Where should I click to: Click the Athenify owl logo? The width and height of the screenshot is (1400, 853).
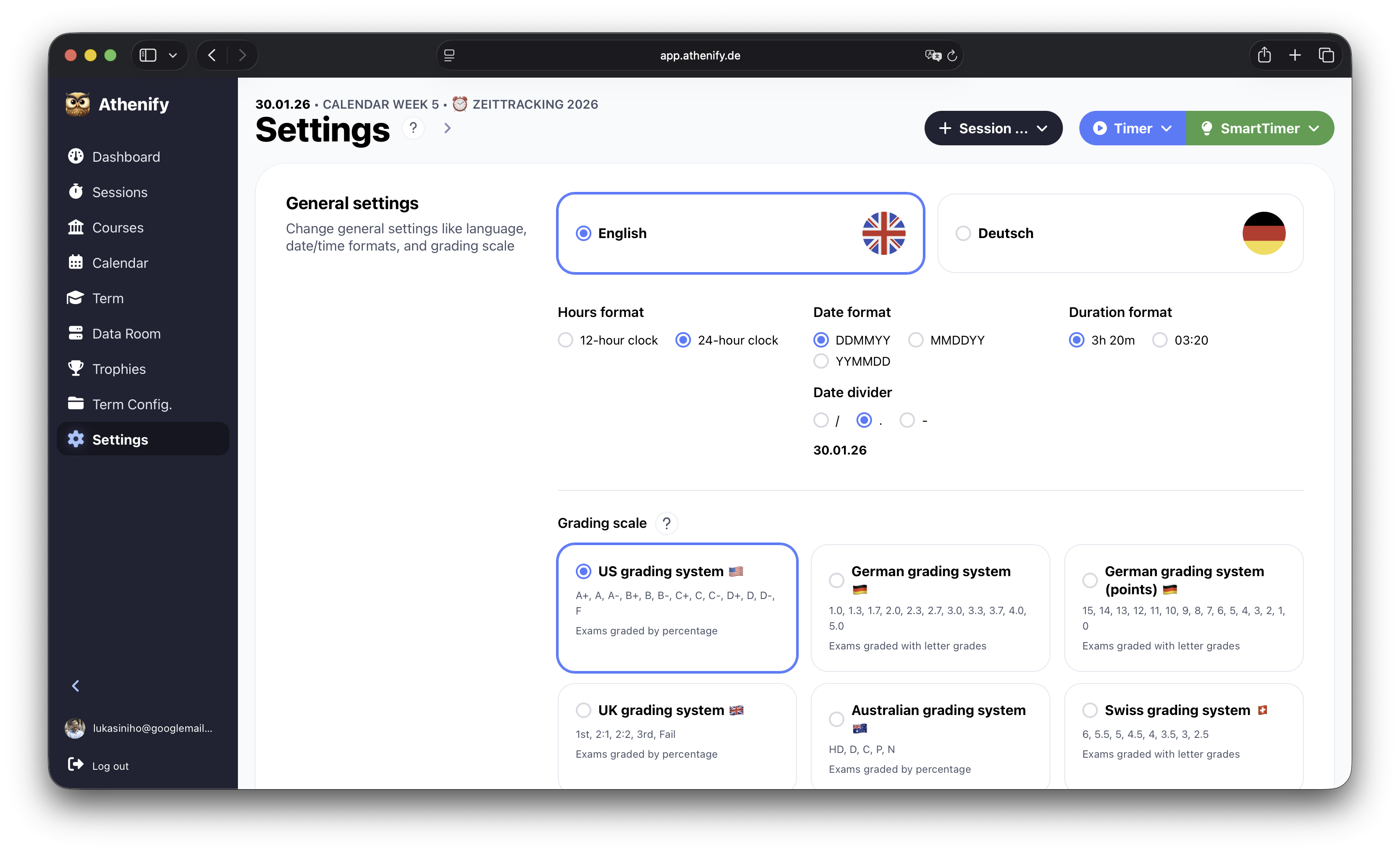pyautogui.click(x=77, y=104)
